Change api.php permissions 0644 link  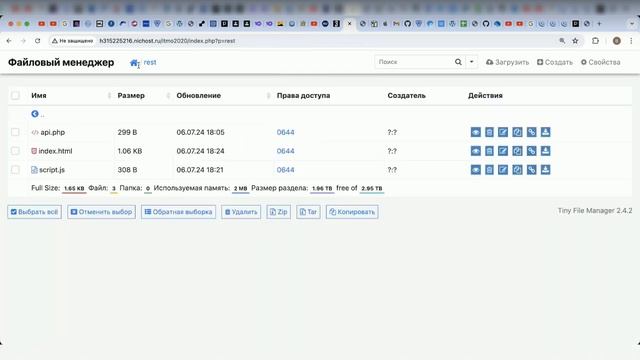[x=285, y=132]
